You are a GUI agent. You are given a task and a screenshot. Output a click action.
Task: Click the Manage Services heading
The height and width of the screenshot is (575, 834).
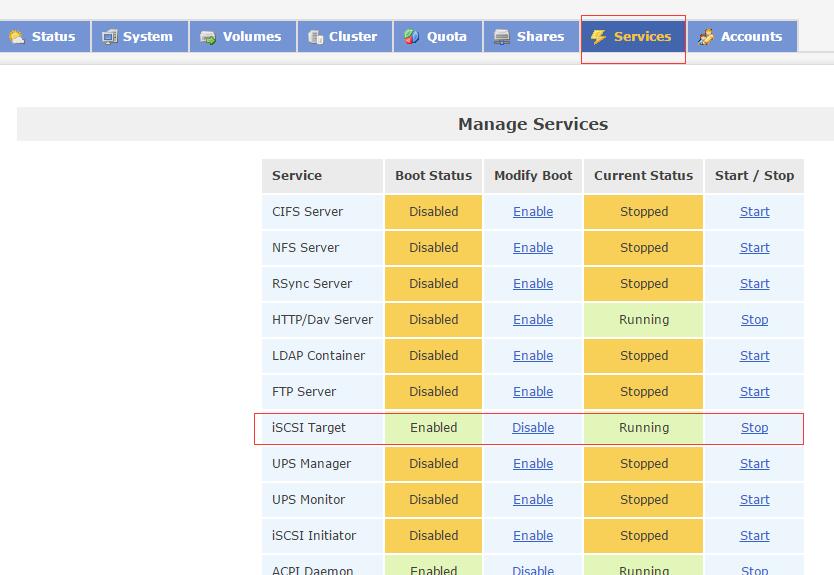[x=533, y=124]
